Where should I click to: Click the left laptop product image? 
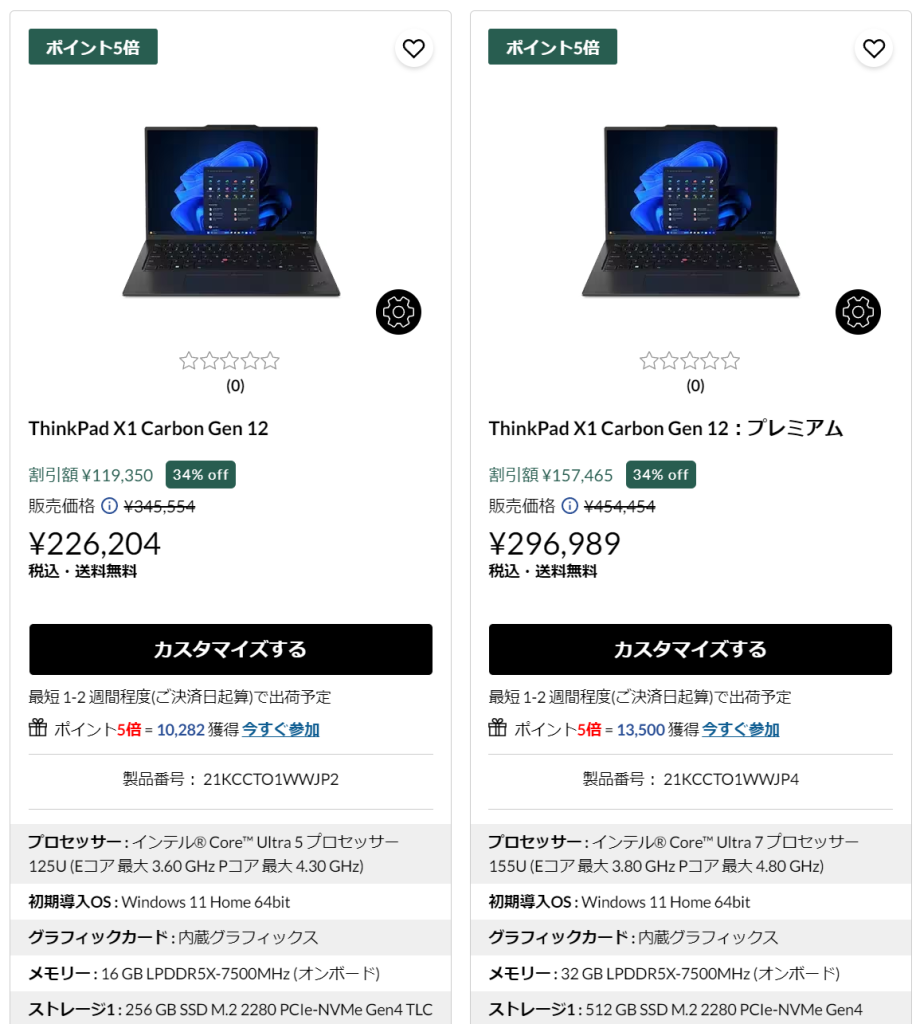point(231,210)
